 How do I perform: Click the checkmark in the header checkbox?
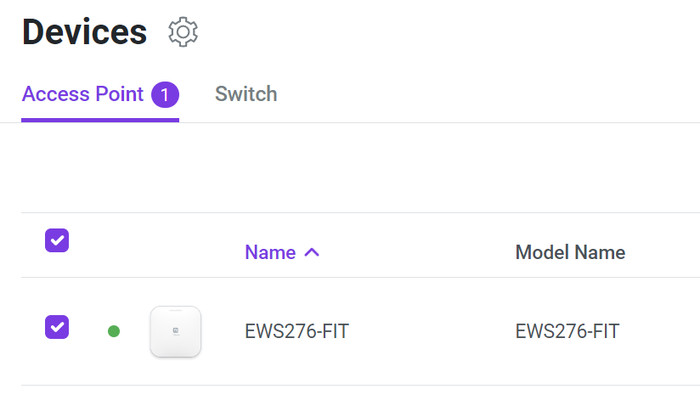point(57,240)
